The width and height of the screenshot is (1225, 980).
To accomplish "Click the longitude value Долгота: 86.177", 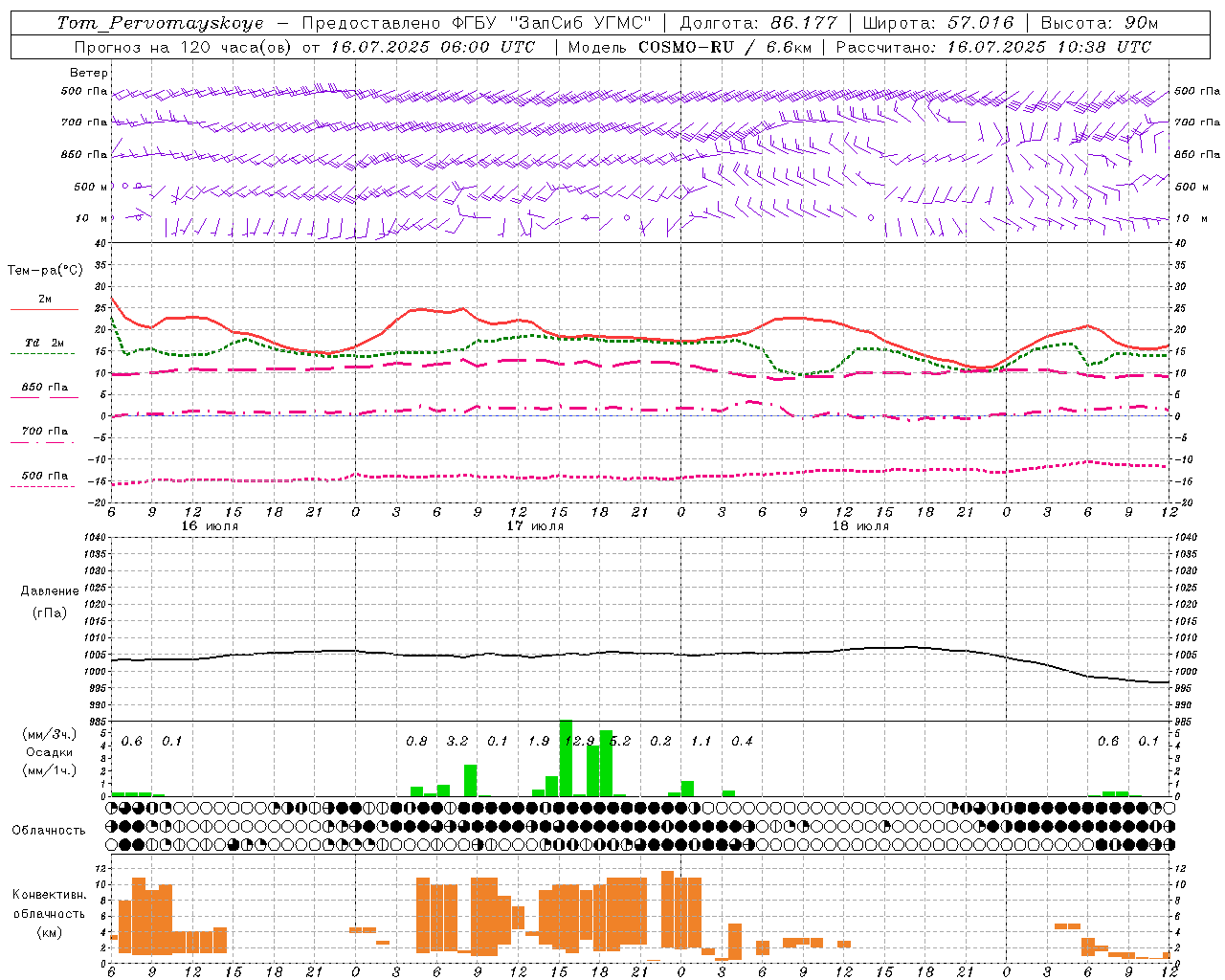I will click(x=758, y=23).
